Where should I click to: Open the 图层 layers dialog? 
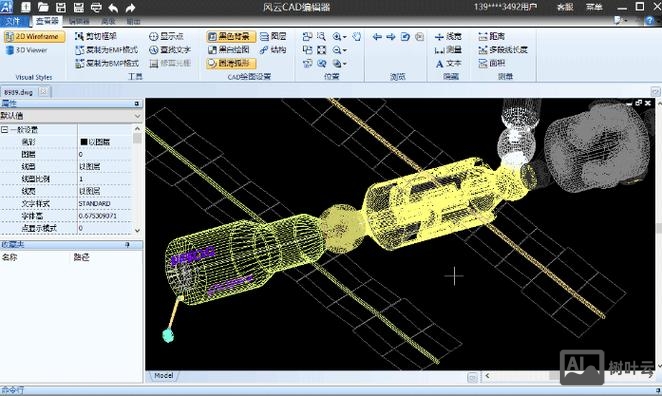tap(273, 36)
